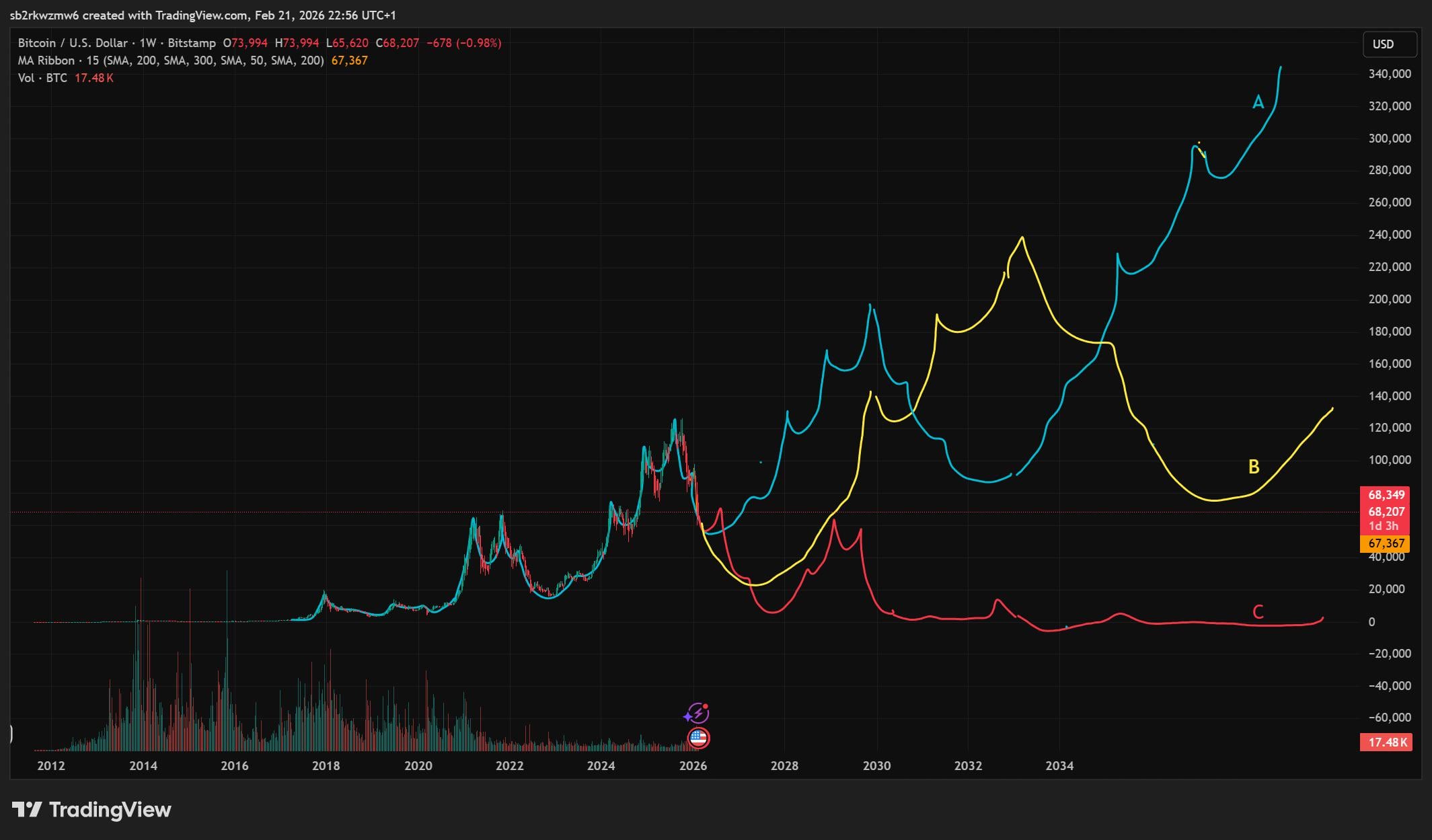Image resolution: width=1432 pixels, height=840 pixels.
Task: Select the blue letter A annotation
Action: coord(1258,102)
